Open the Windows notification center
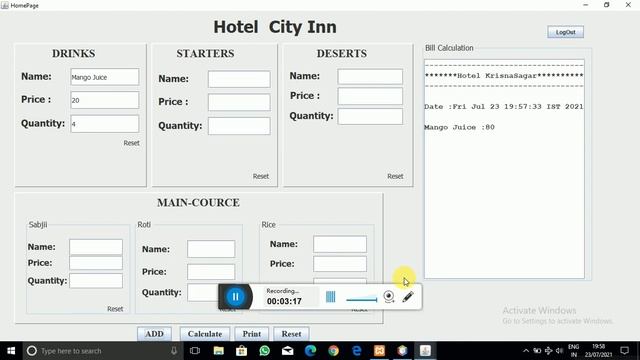Screen dimensions: 640x360 click(x=624, y=351)
